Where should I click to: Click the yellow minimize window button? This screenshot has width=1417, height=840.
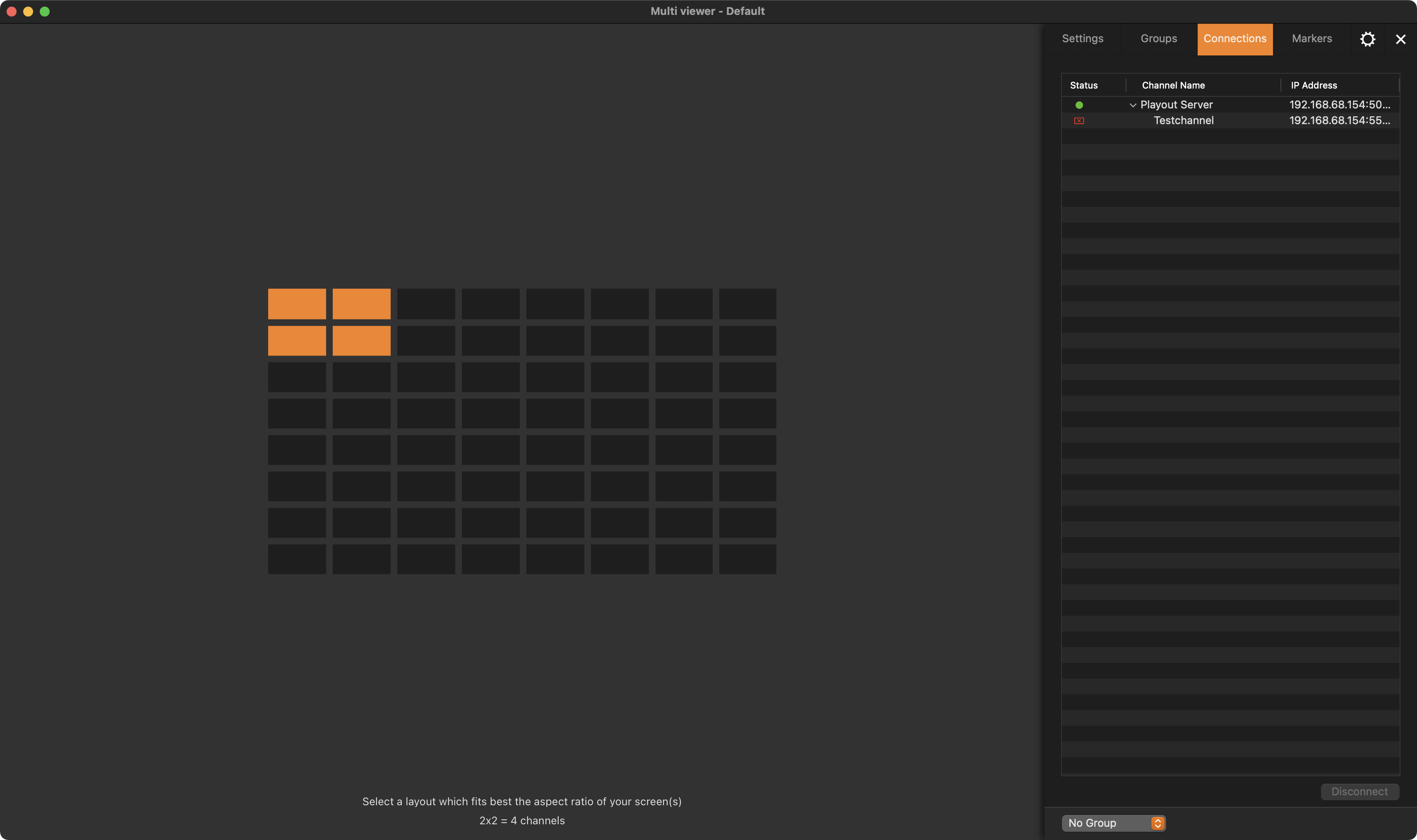pos(28,11)
